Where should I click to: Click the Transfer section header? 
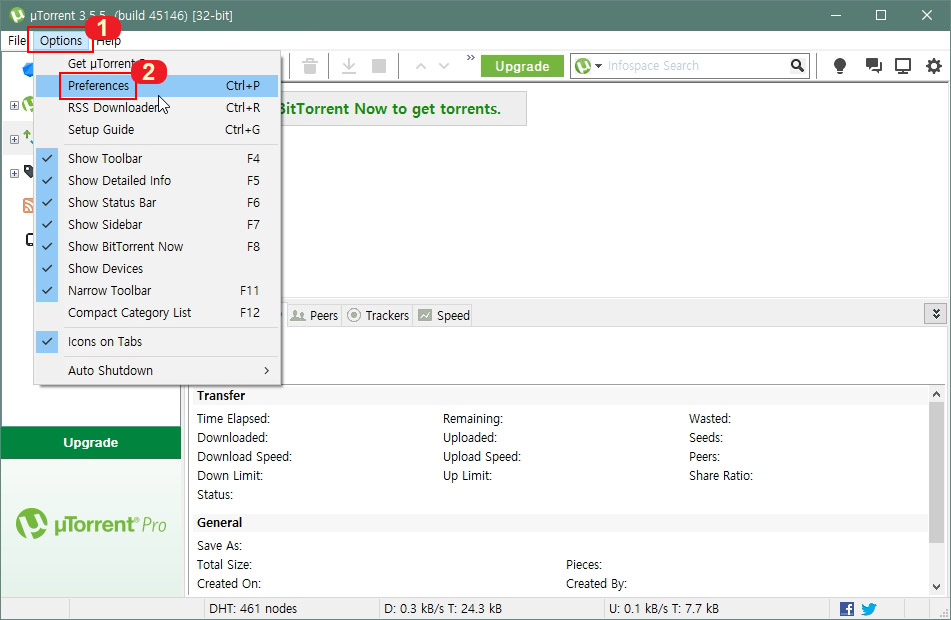221,396
